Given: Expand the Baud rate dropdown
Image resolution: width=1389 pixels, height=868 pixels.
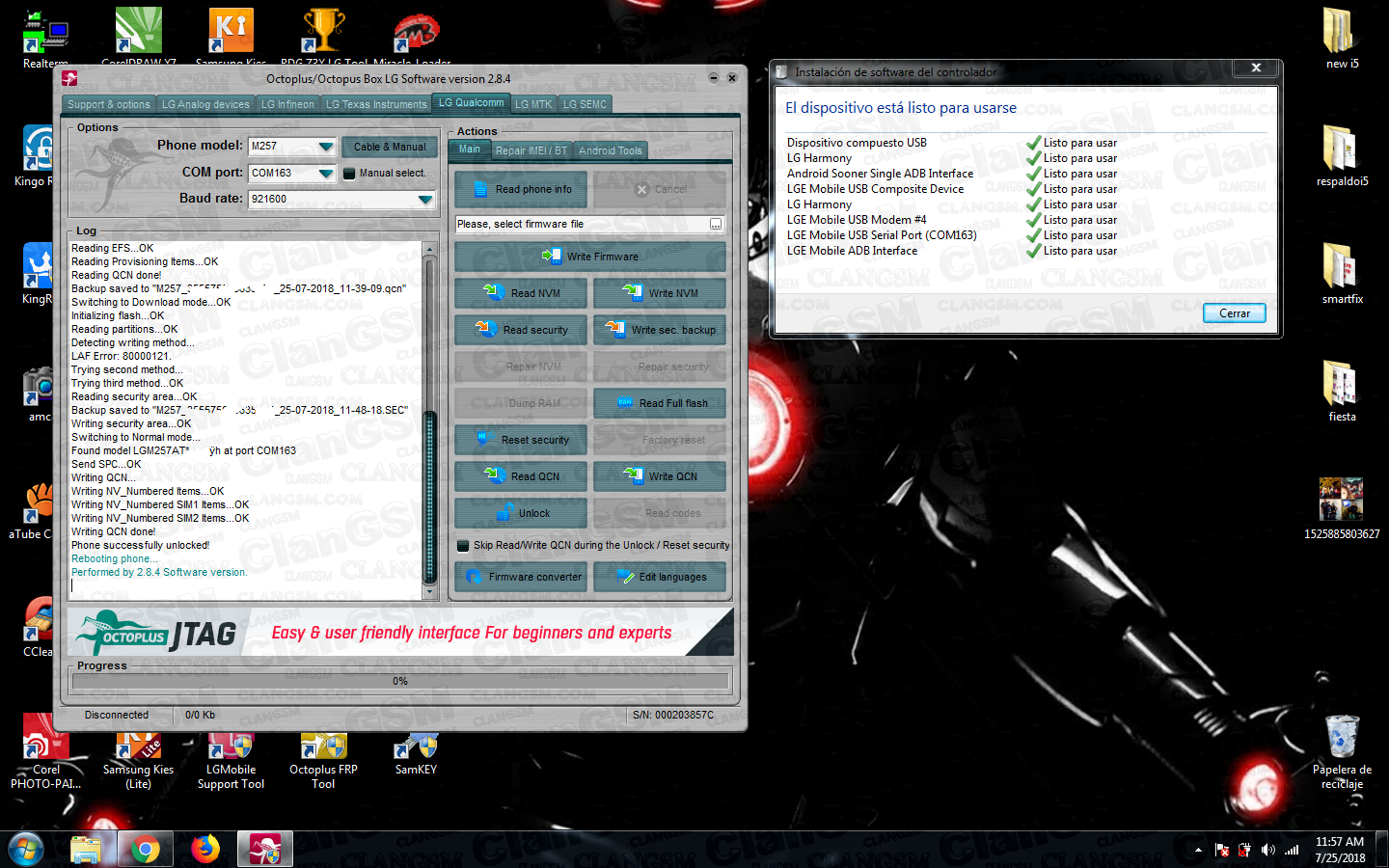Looking at the screenshot, I should click(424, 200).
